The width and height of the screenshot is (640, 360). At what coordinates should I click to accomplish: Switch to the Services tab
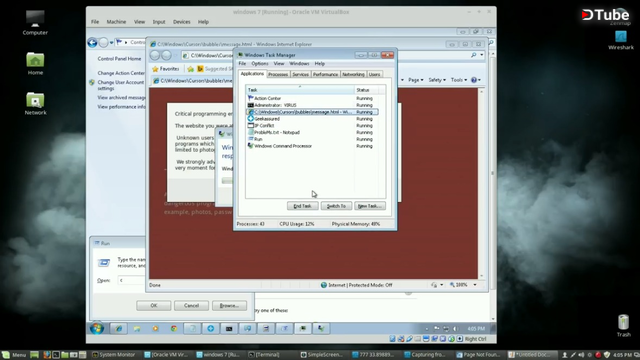coord(300,74)
